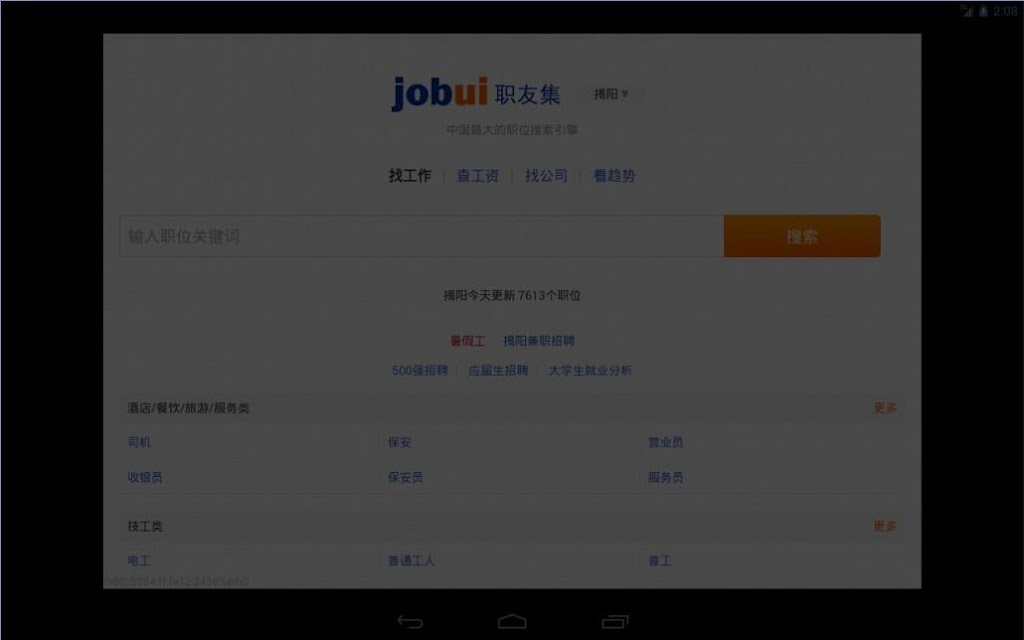Screen dimensions: 1024x640
Task: Focus the 输入职位关键词 search field
Action: [x=422, y=236]
